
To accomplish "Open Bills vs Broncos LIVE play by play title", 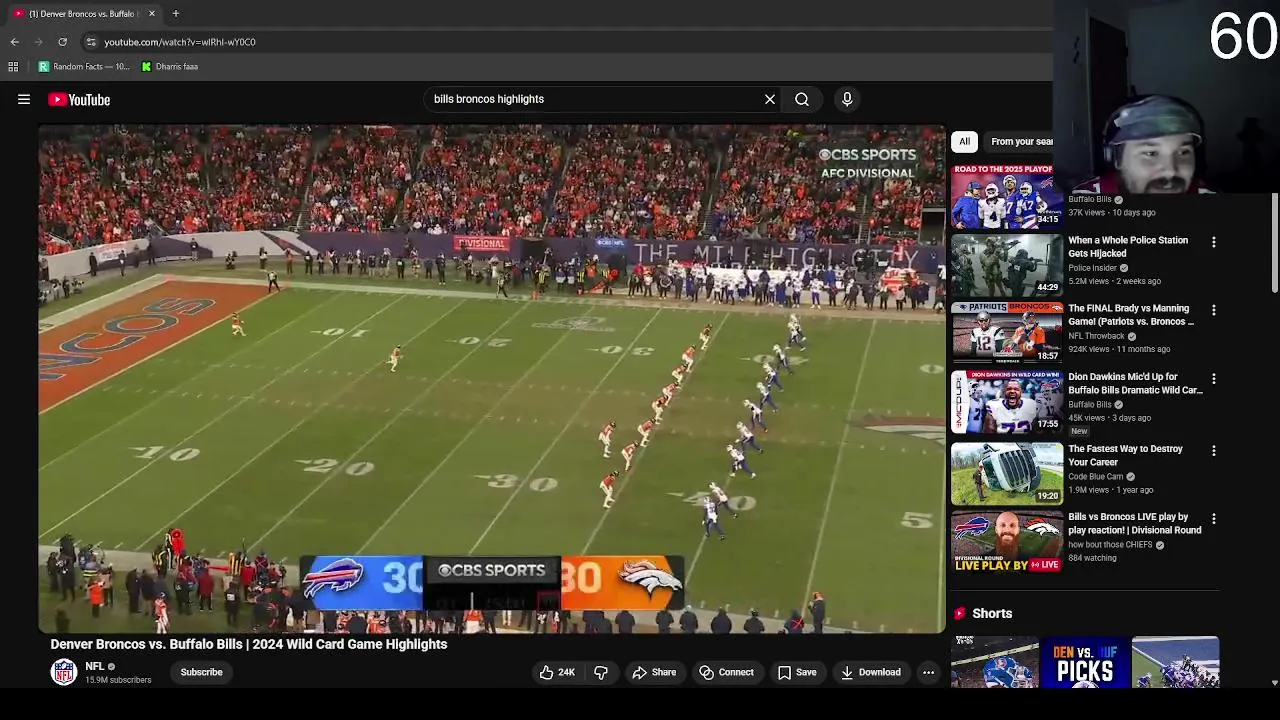I will click(x=1134, y=523).
